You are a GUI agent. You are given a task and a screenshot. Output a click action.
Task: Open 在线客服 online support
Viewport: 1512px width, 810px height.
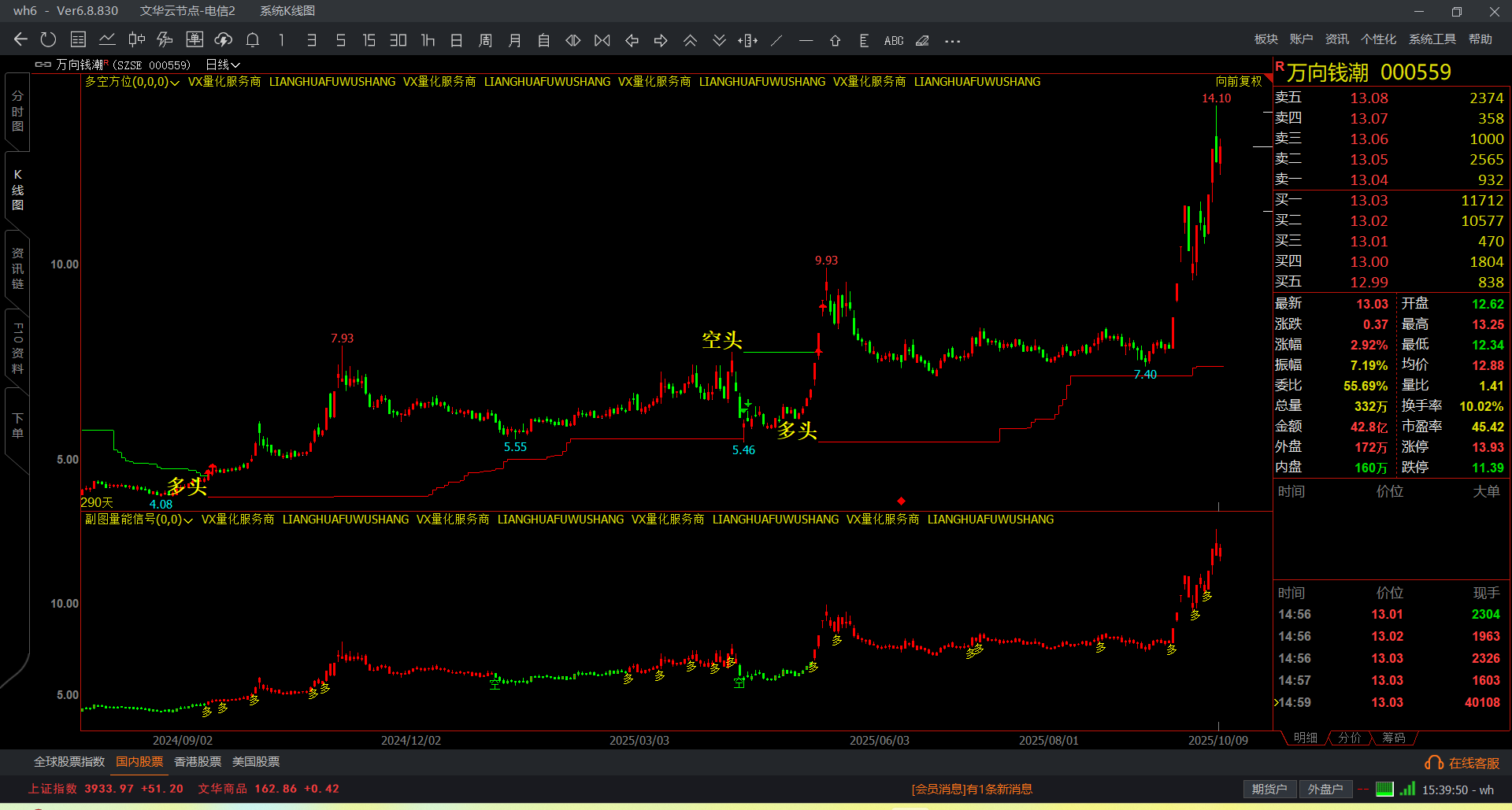click(1462, 763)
